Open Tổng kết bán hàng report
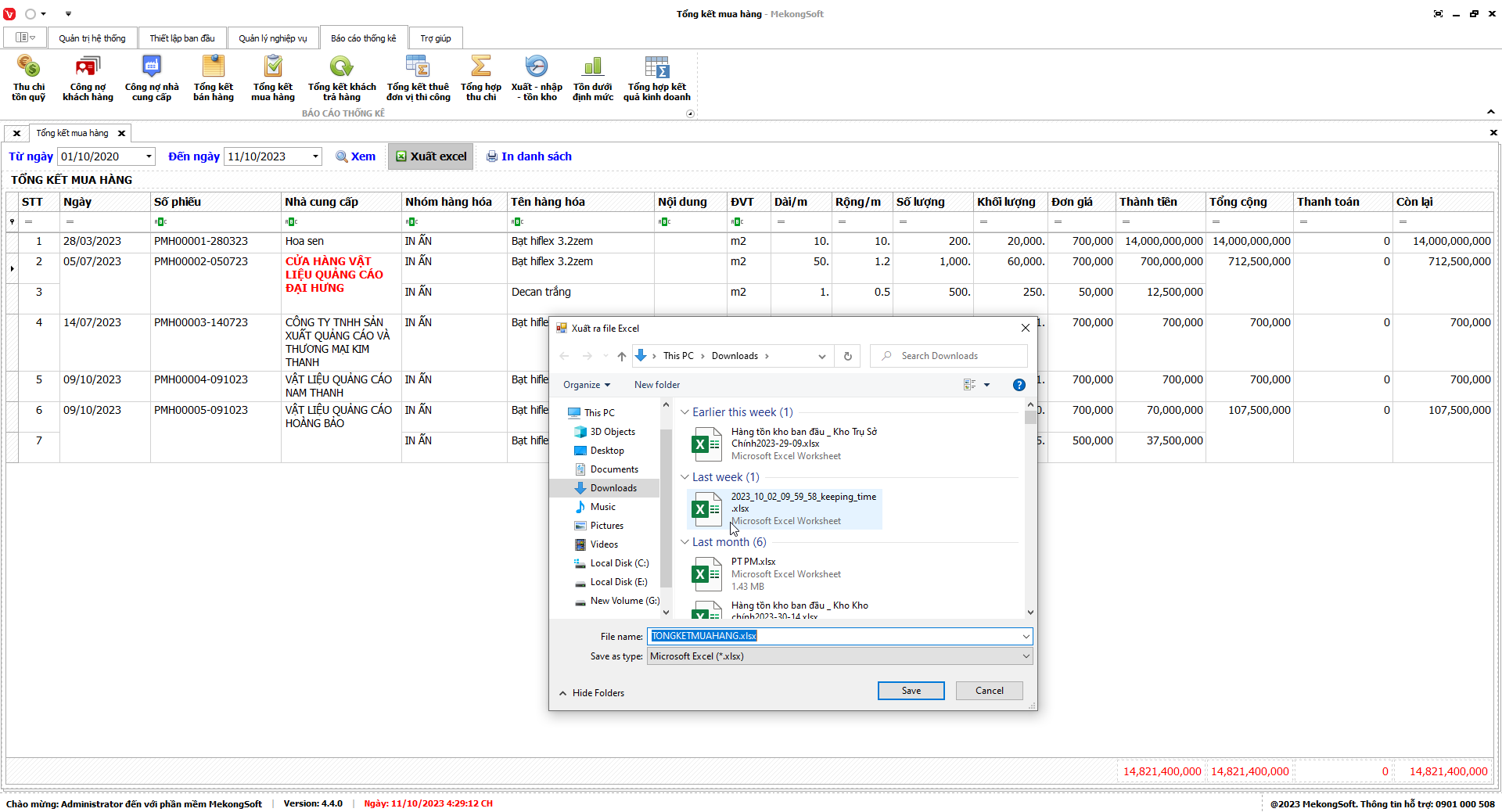Screen dimensions: 1502x812 pyautogui.click(x=214, y=78)
